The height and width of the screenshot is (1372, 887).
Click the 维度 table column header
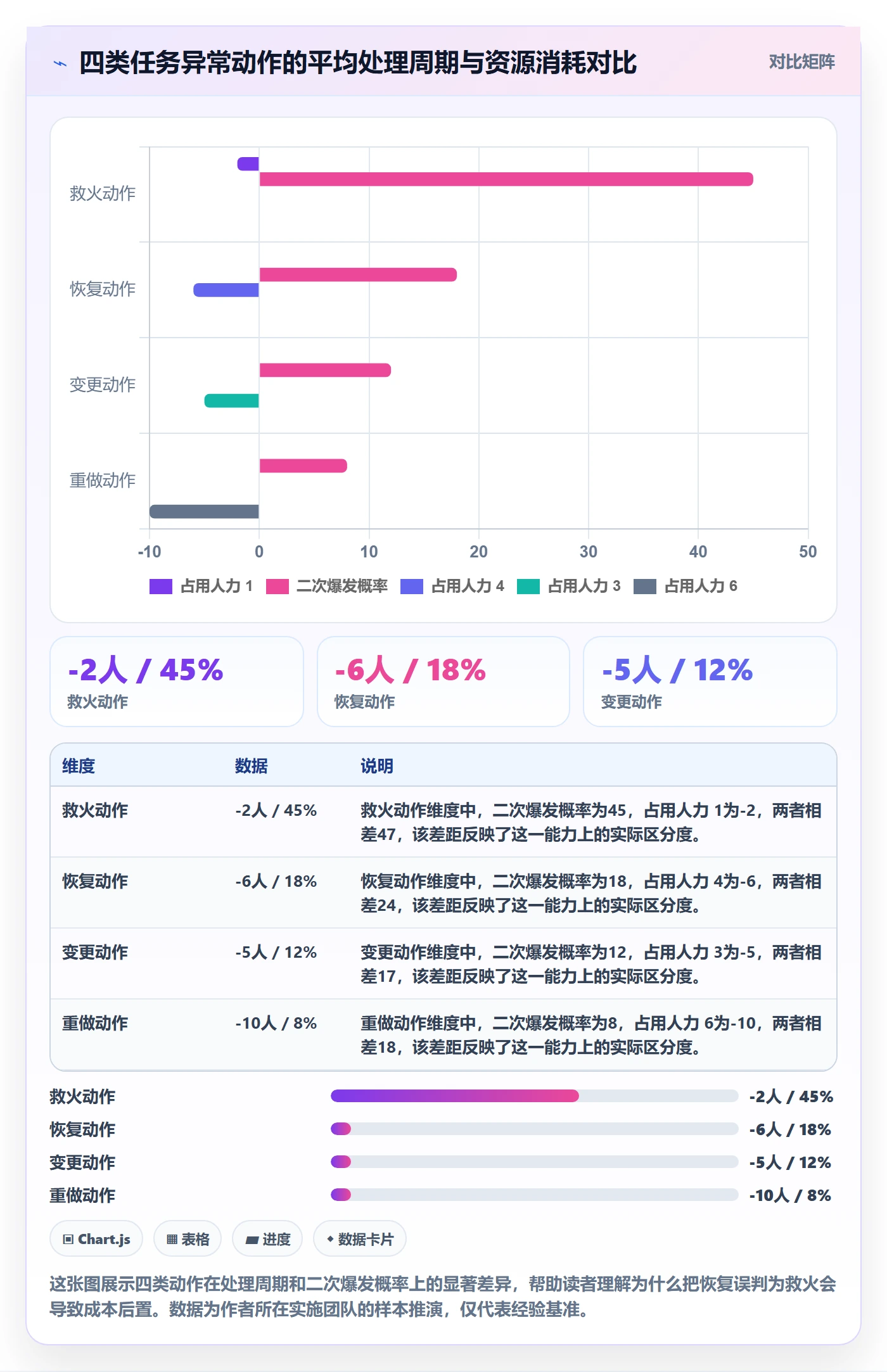pyautogui.click(x=79, y=766)
